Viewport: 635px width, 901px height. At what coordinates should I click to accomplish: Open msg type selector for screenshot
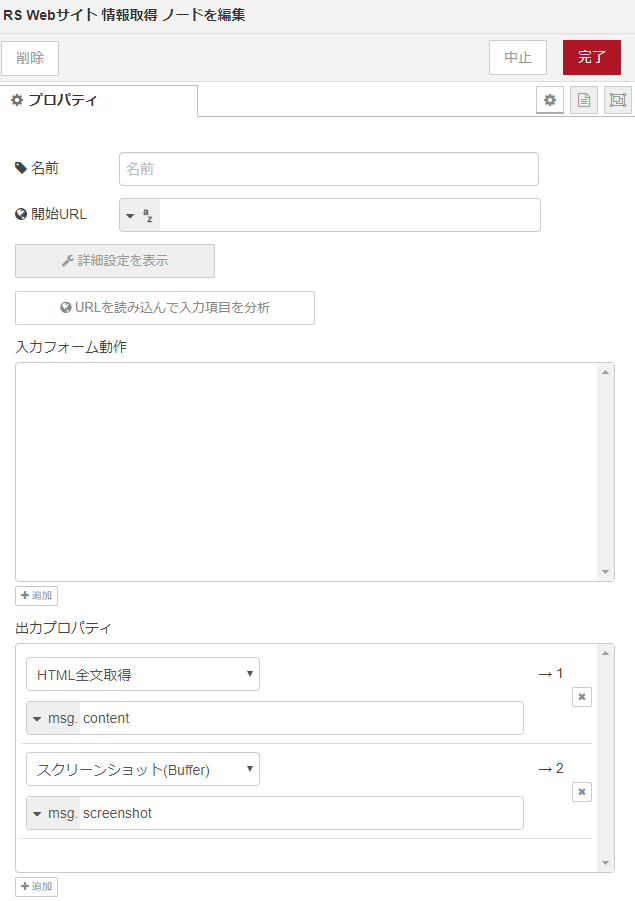tap(53, 813)
